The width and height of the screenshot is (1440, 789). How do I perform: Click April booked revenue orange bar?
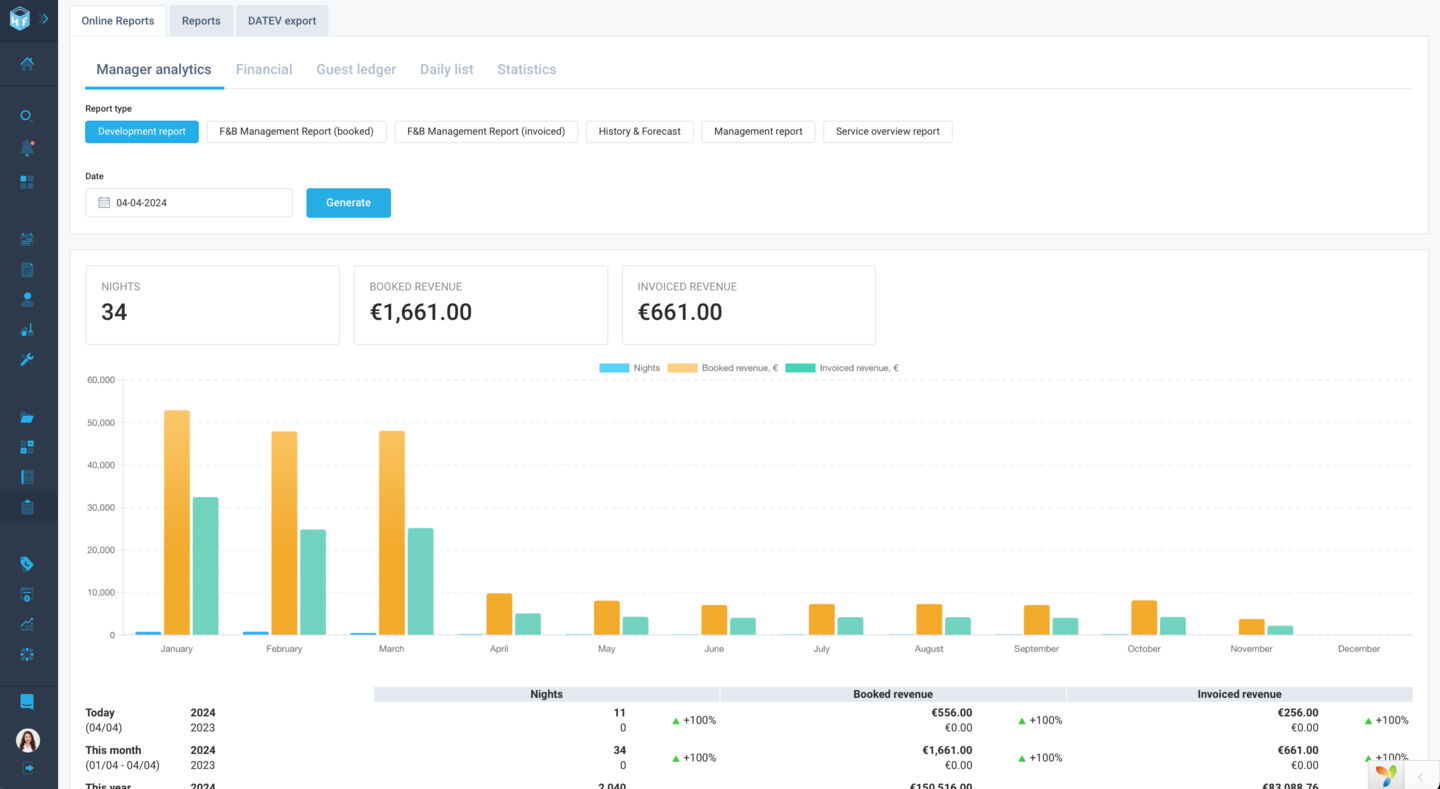point(499,614)
